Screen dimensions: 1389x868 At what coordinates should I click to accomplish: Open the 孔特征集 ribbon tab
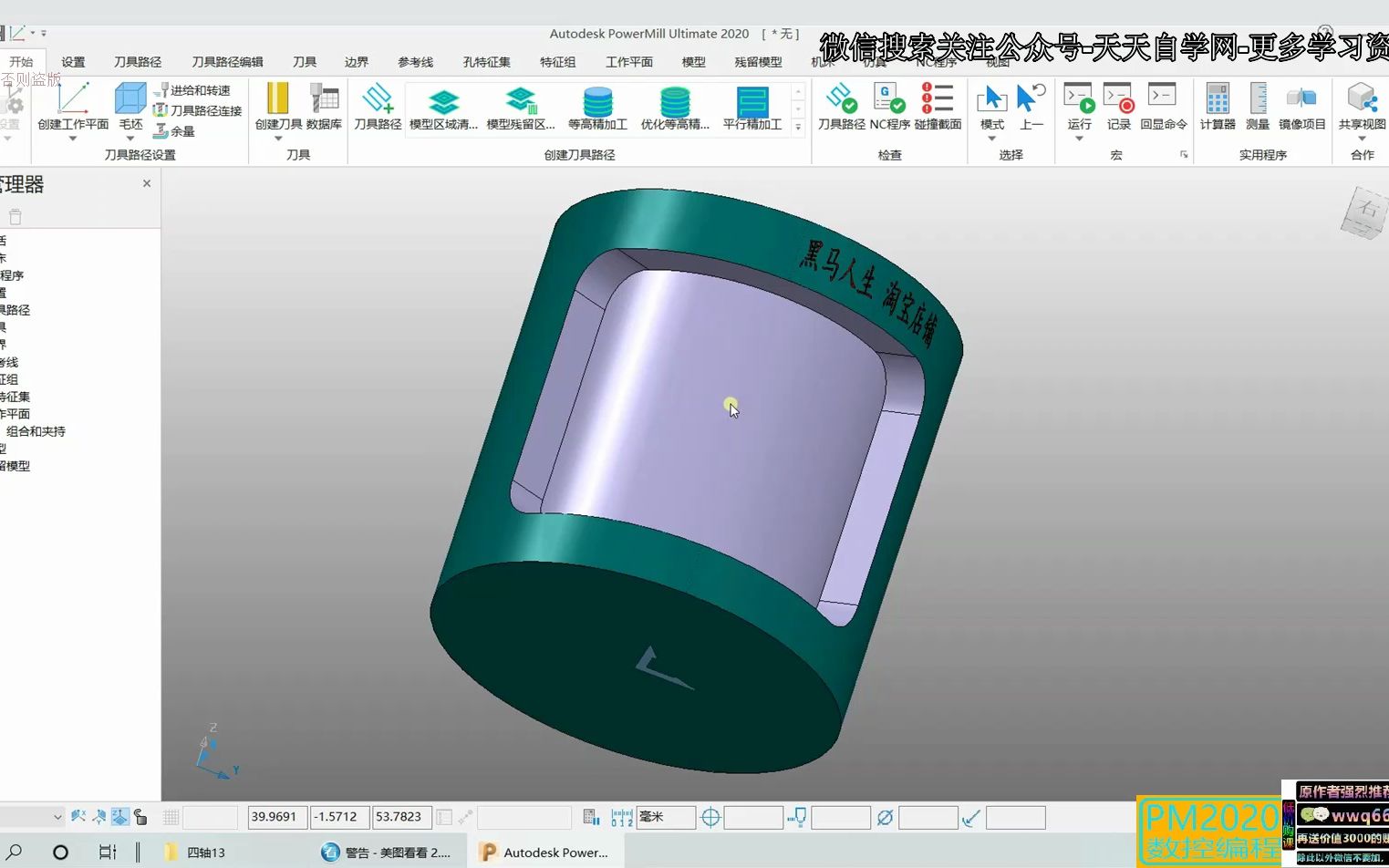[486, 62]
